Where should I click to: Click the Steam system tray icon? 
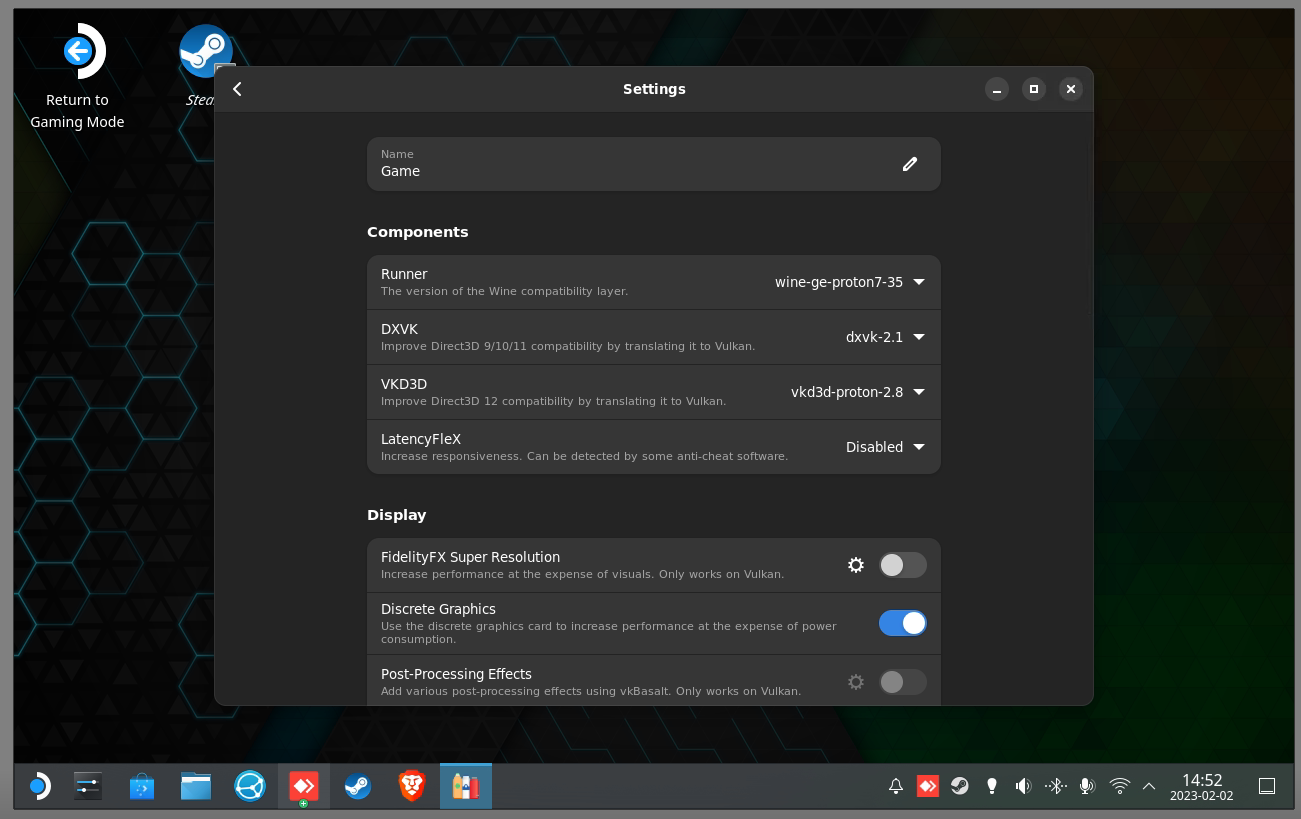[959, 786]
